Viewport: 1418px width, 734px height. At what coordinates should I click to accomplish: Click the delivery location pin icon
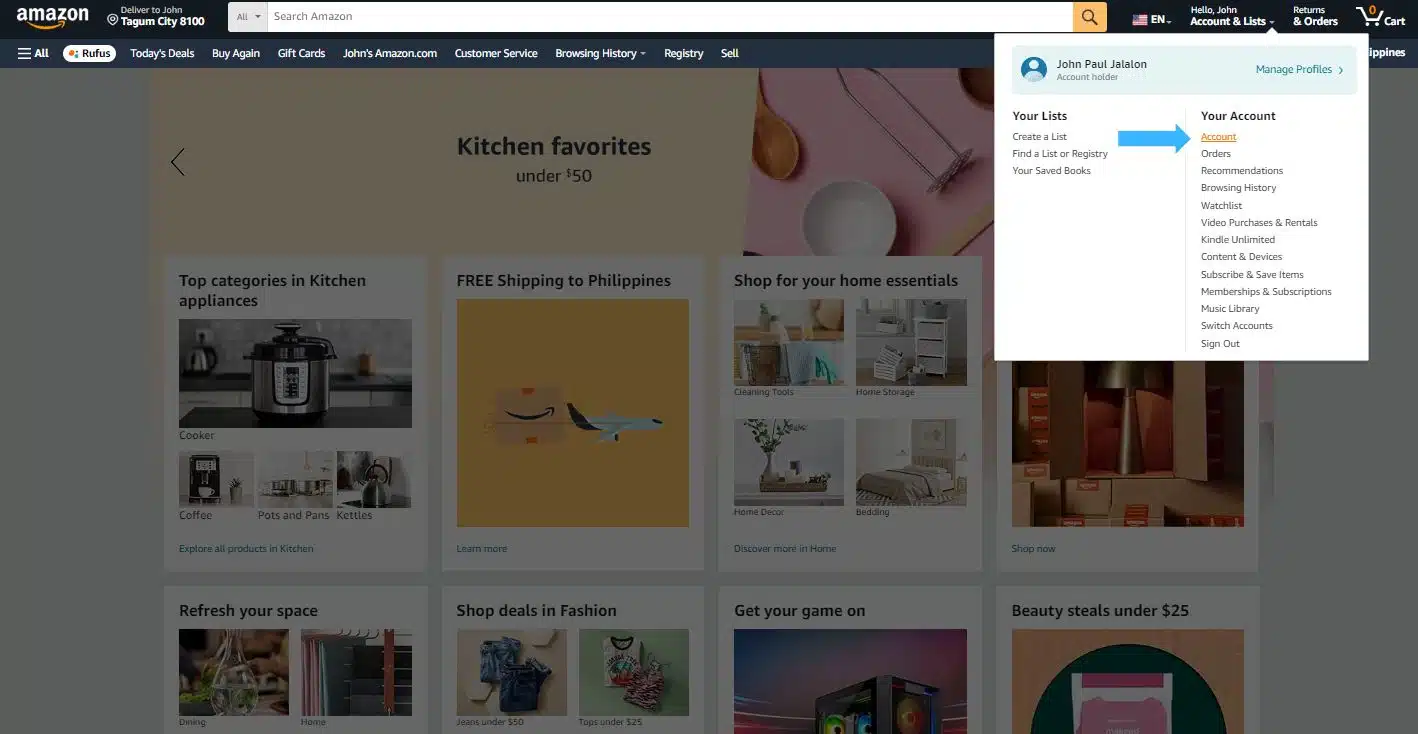tap(113, 19)
